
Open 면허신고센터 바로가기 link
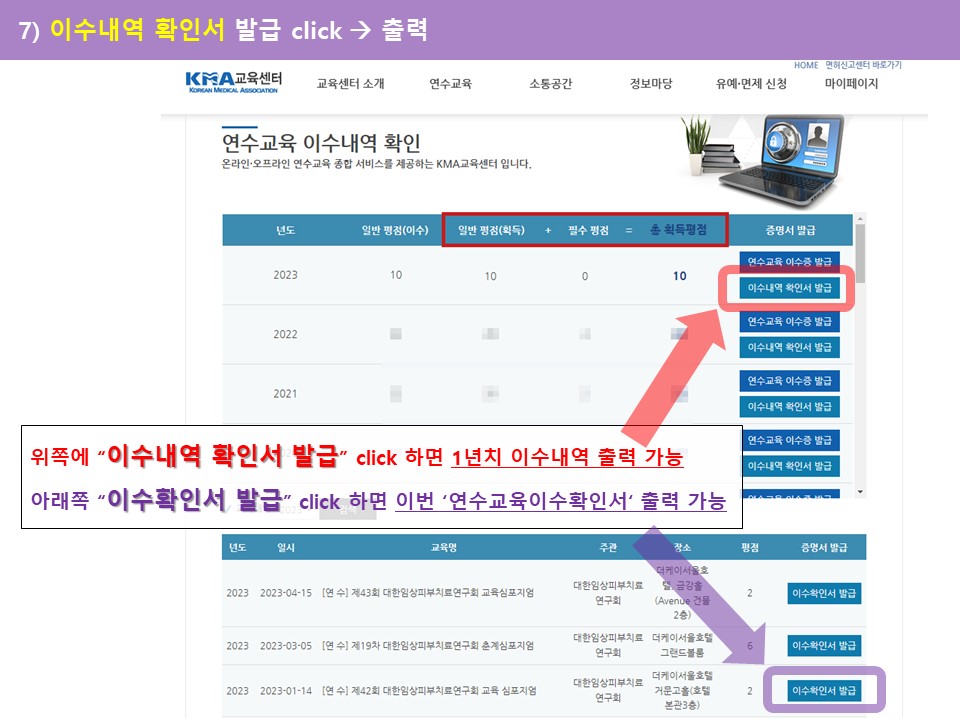click(x=863, y=65)
